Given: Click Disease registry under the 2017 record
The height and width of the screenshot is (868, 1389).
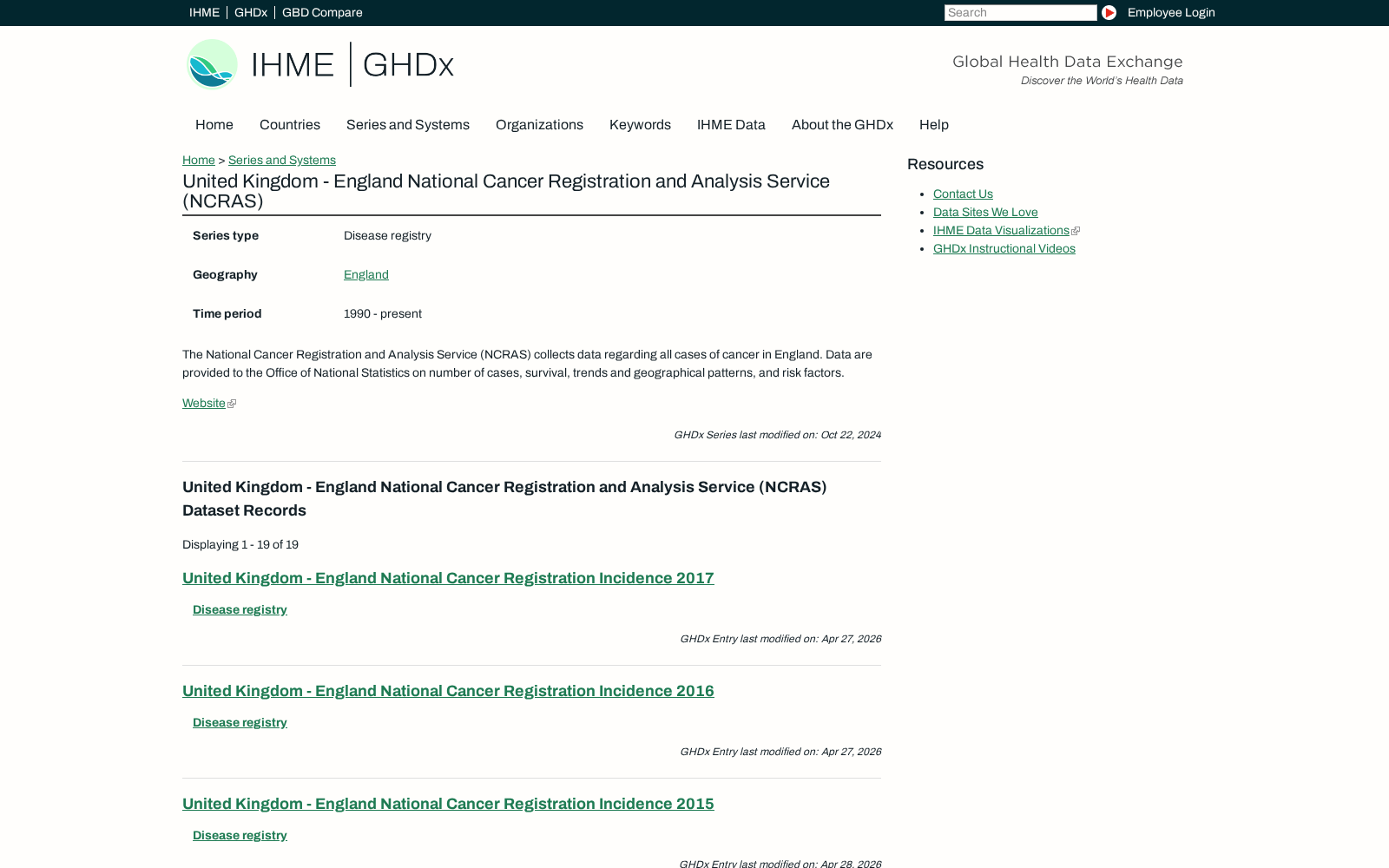Looking at the screenshot, I should coord(240,609).
